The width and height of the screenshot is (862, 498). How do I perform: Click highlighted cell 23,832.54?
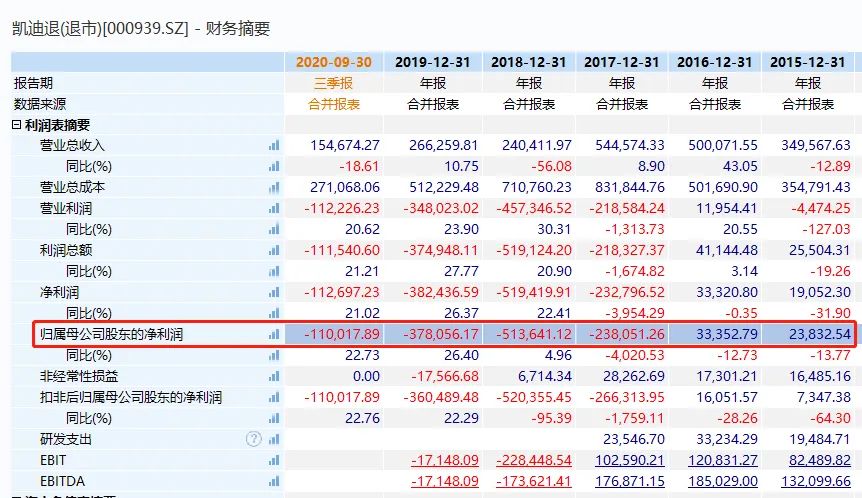820,334
